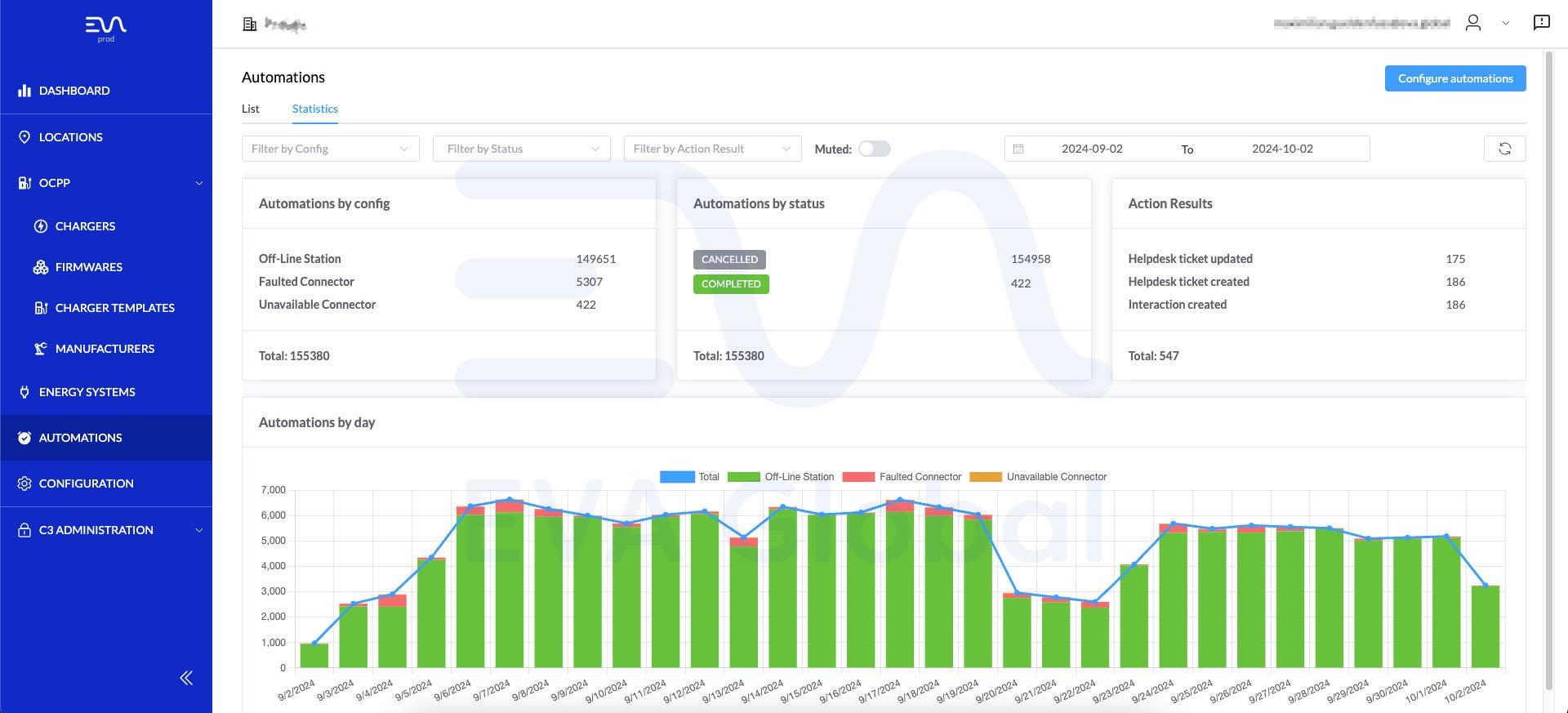The width and height of the screenshot is (1568, 713).
Task: Click the Configure automations button
Action: (x=1454, y=78)
